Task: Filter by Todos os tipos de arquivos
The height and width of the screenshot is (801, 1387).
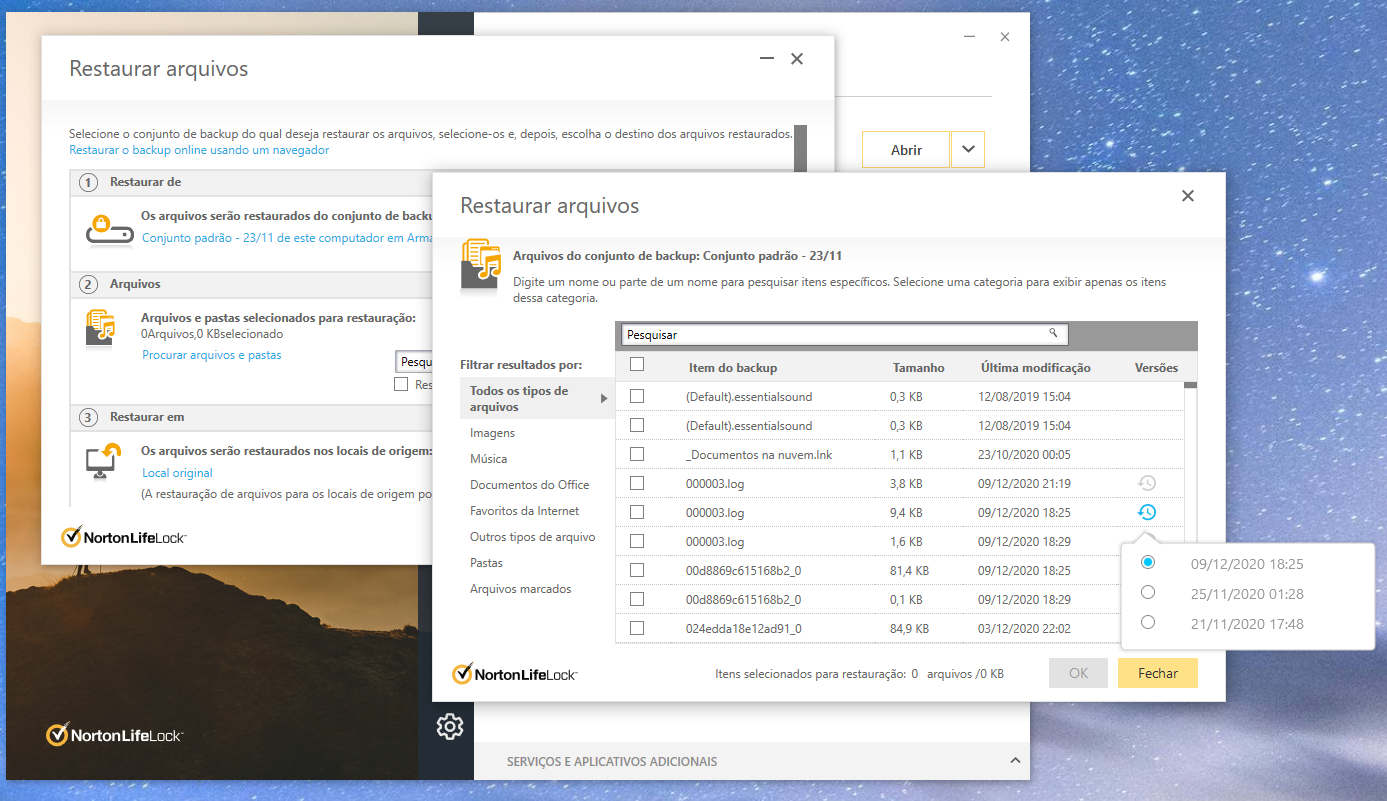Action: pyautogui.click(x=539, y=399)
